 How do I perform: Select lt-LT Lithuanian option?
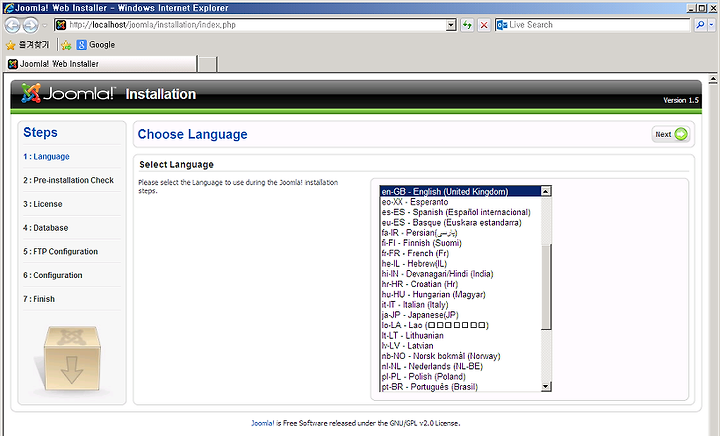[461, 335]
